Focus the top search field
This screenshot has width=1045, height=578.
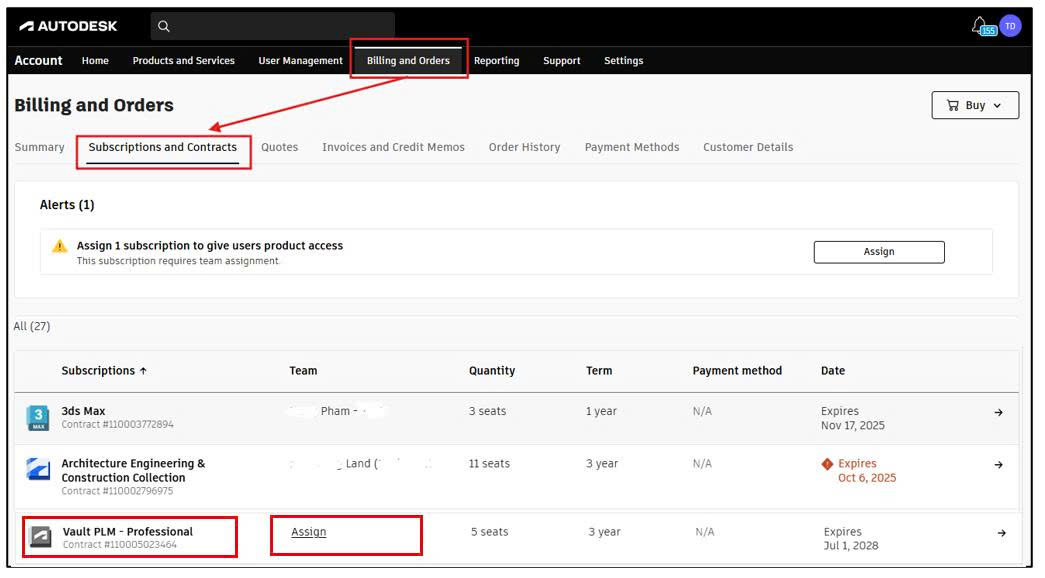pos(273,26)
